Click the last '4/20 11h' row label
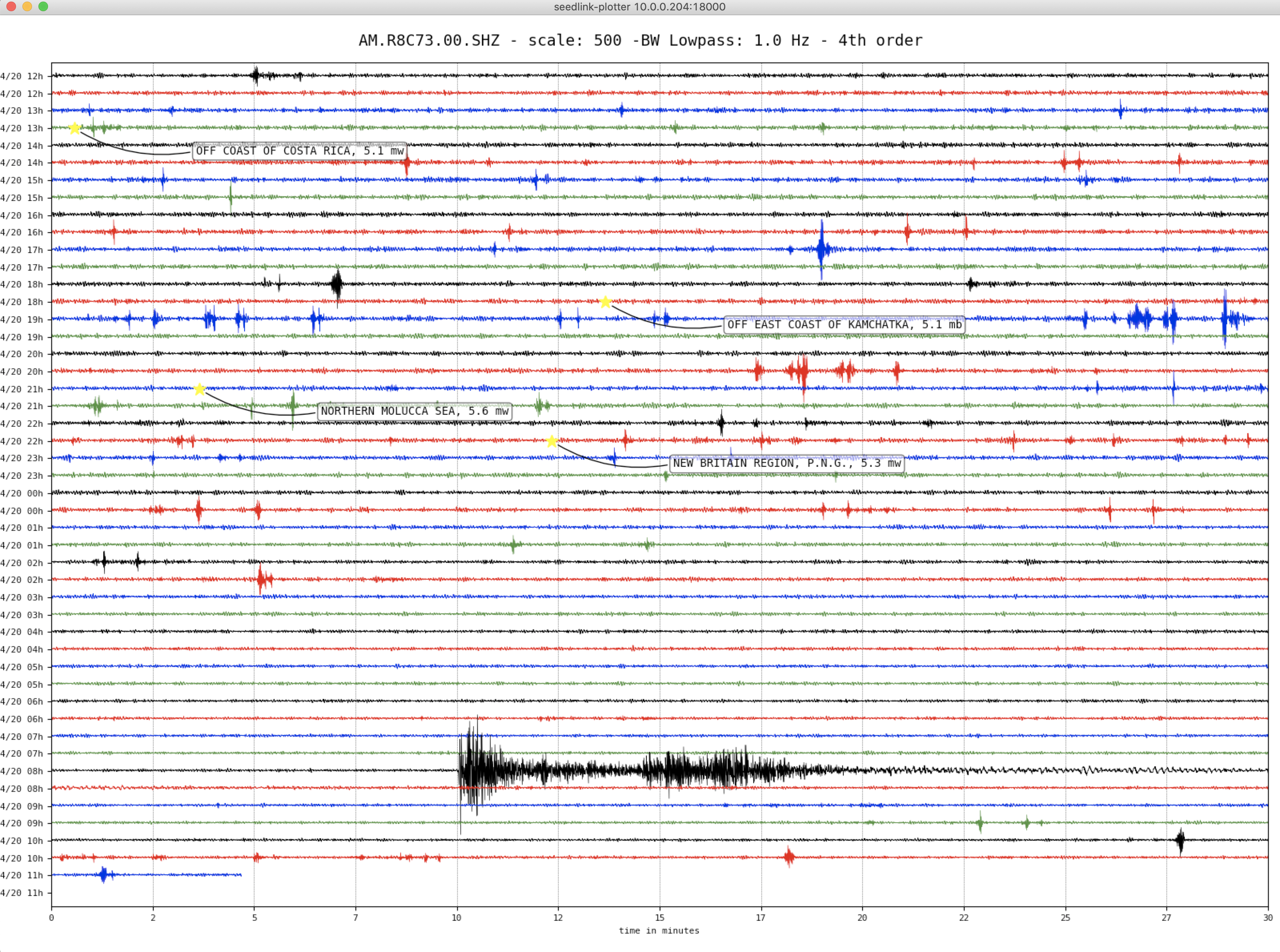Image resolution: width=1280 pixels, height=952 pixels. click(22, 893)
